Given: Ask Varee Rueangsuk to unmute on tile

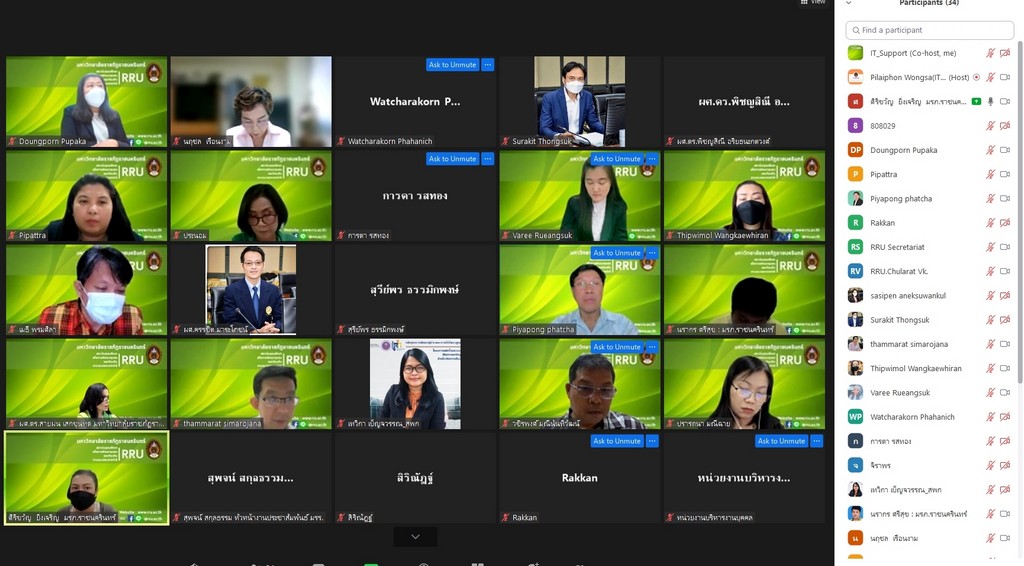Looking at the screenshot, I should 616,159.
